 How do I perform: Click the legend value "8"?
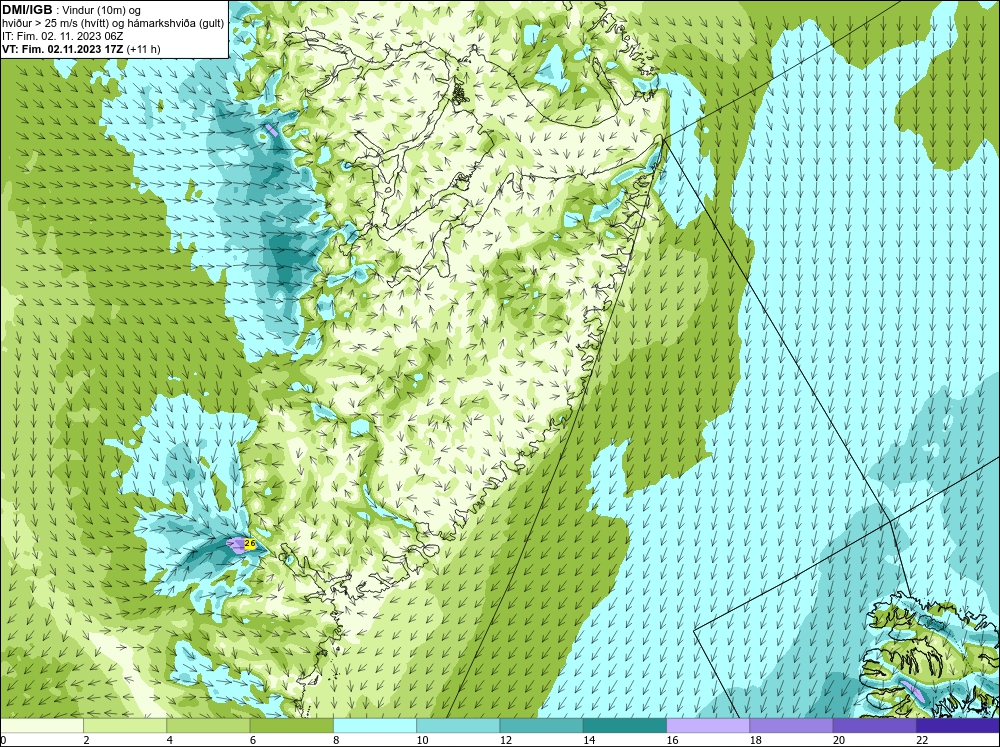click(x=336, y=740)
